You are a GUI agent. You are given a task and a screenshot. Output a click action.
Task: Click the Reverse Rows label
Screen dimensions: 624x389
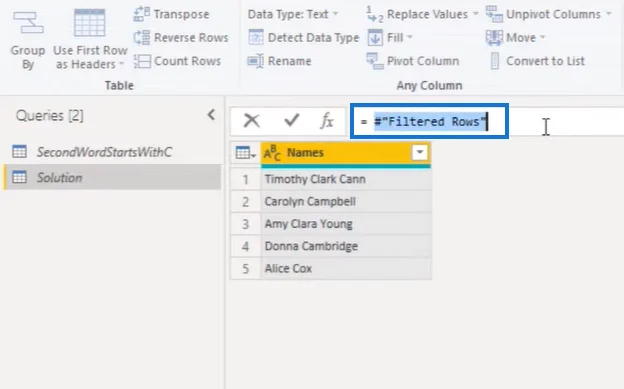(191, 37)
